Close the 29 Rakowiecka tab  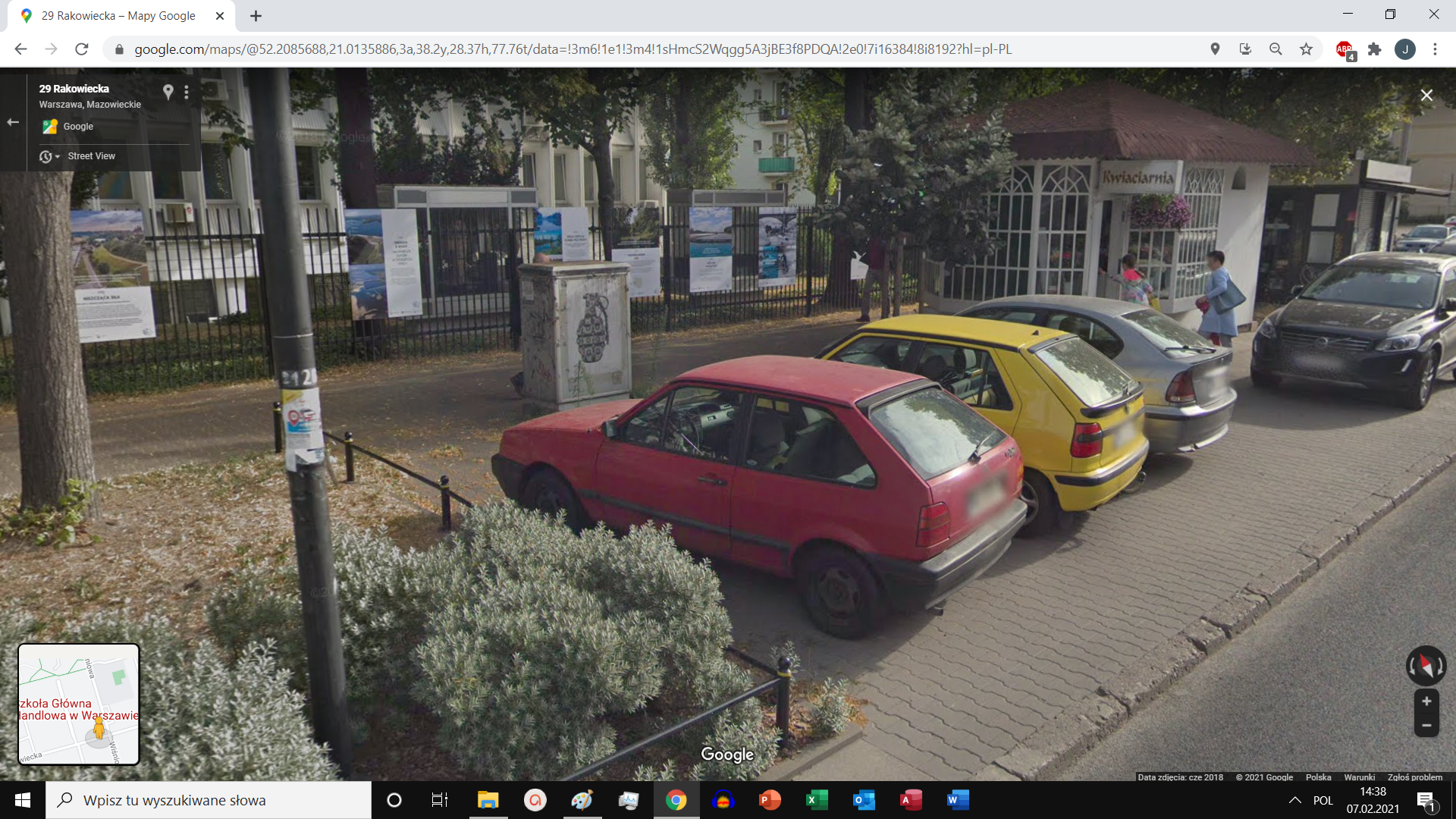(220, 16)
